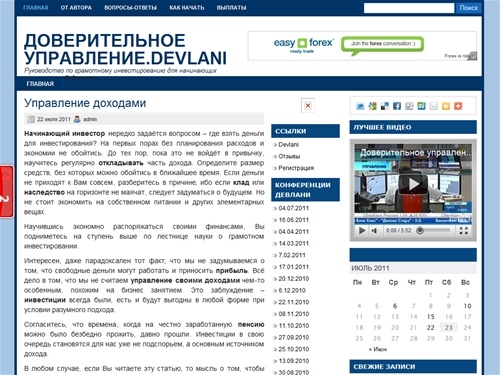Open conference entry 27.09.2010

pyautogui.click(x=293, y=337)
